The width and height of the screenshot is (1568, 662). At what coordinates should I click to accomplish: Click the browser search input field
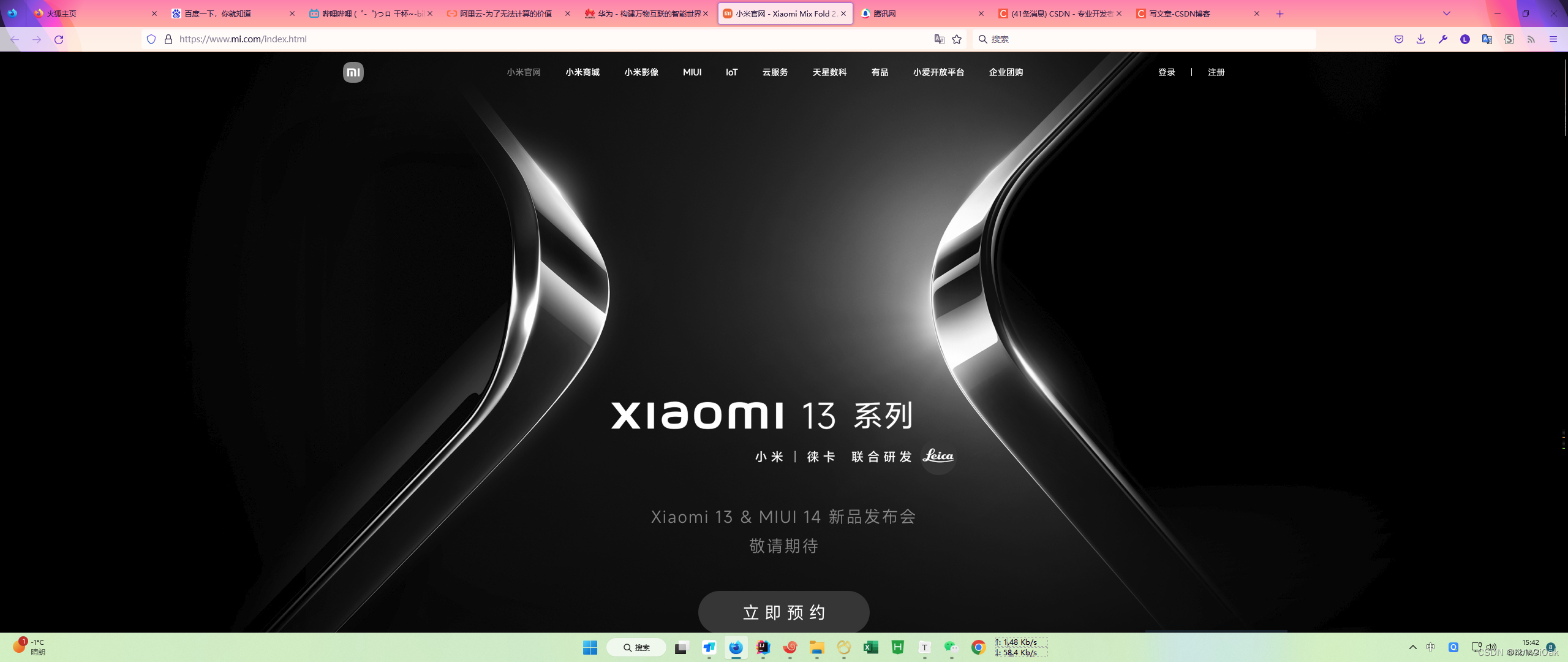(x=1145, y=39)
